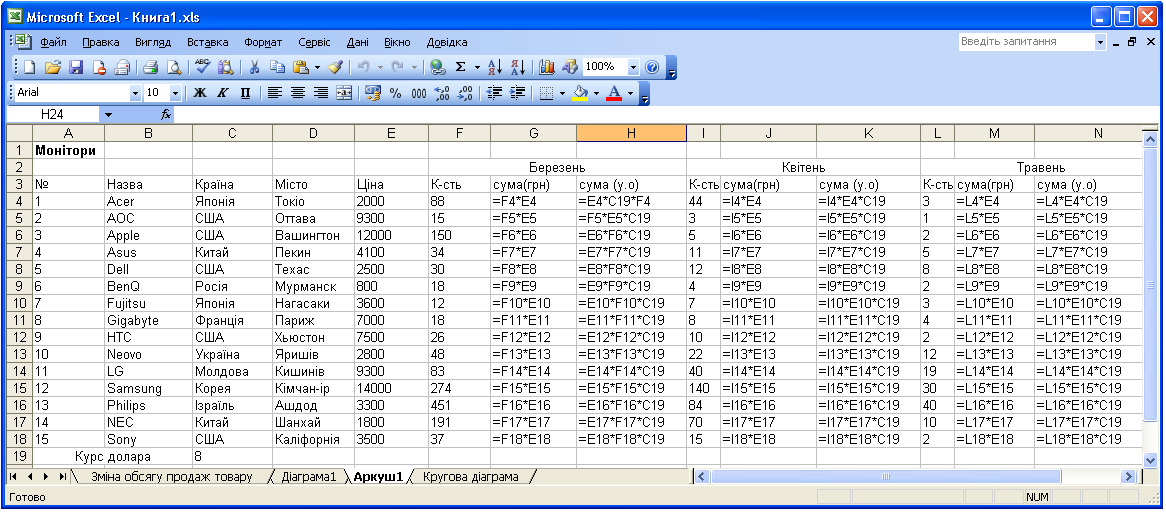Image resolution: width=1166 pixels, height=512 pixels.
Task: Activate the Format Painter brush
Action: tap(335, 68)
